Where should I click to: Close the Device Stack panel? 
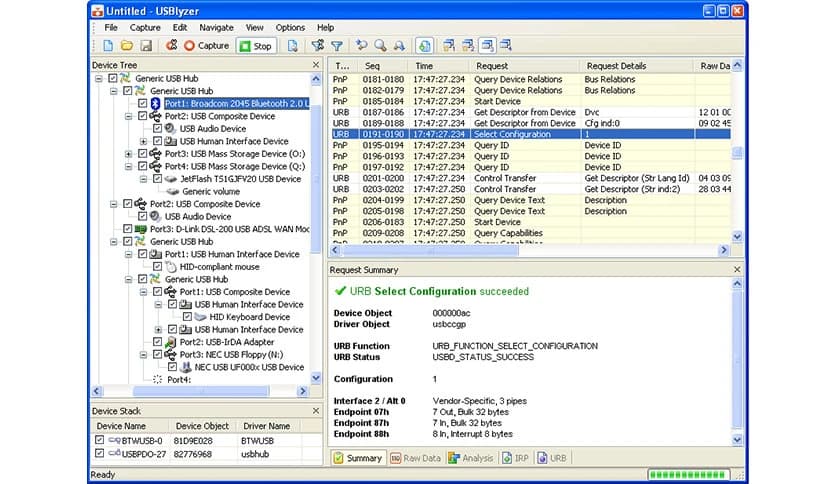coord(315,410)
